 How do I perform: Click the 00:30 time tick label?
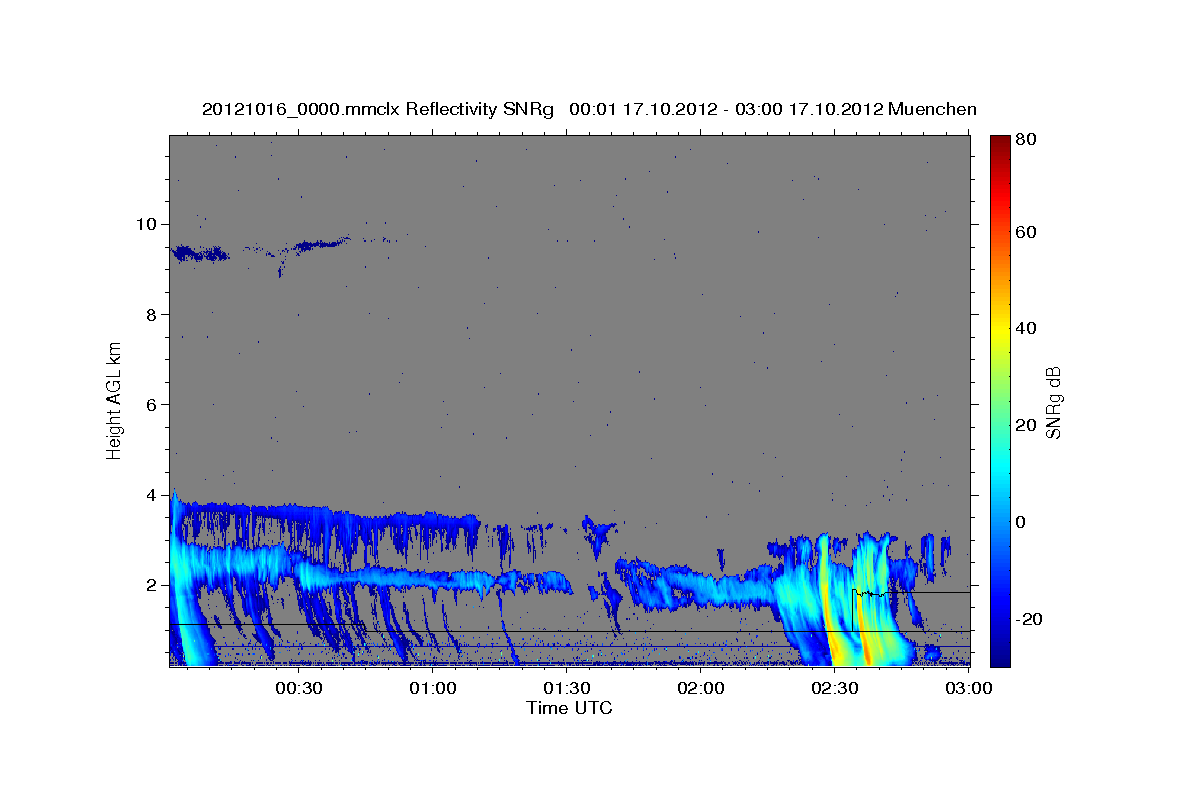[298, 689]
